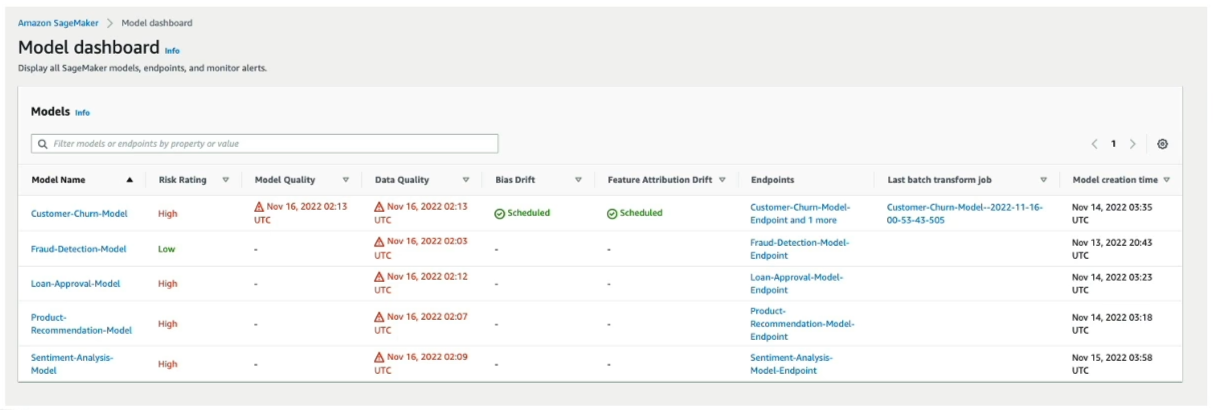The image size is (1215, 411).
Task: Open Fraud-Detection-Model details
Action: coord(78,248)
